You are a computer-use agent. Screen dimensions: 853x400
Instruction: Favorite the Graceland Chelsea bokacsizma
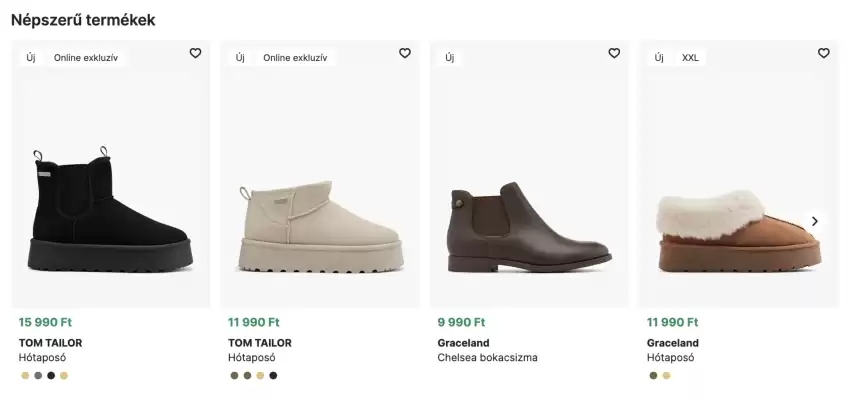pos(614,54)
